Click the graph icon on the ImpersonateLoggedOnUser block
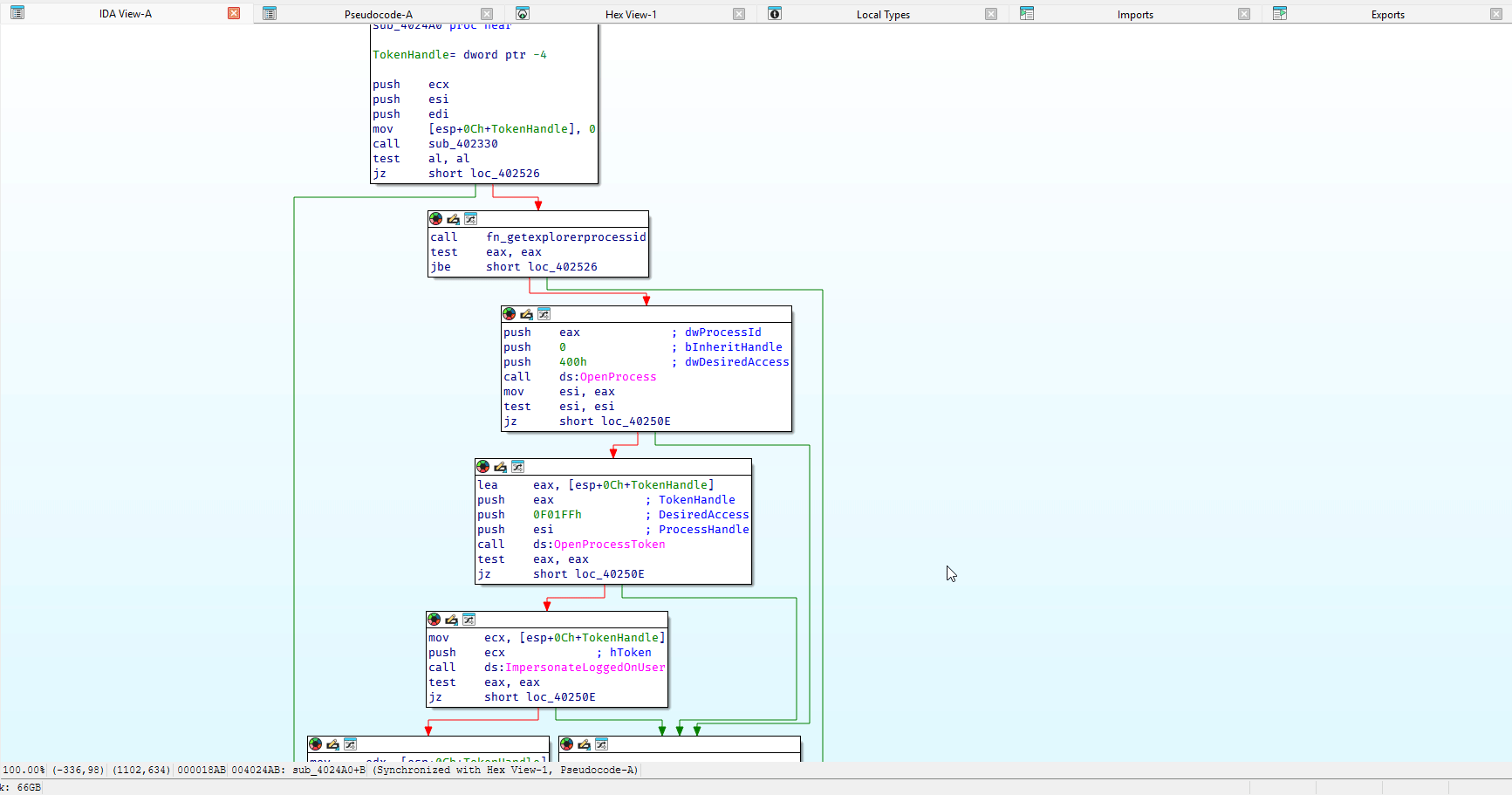 tap(469, 620)
